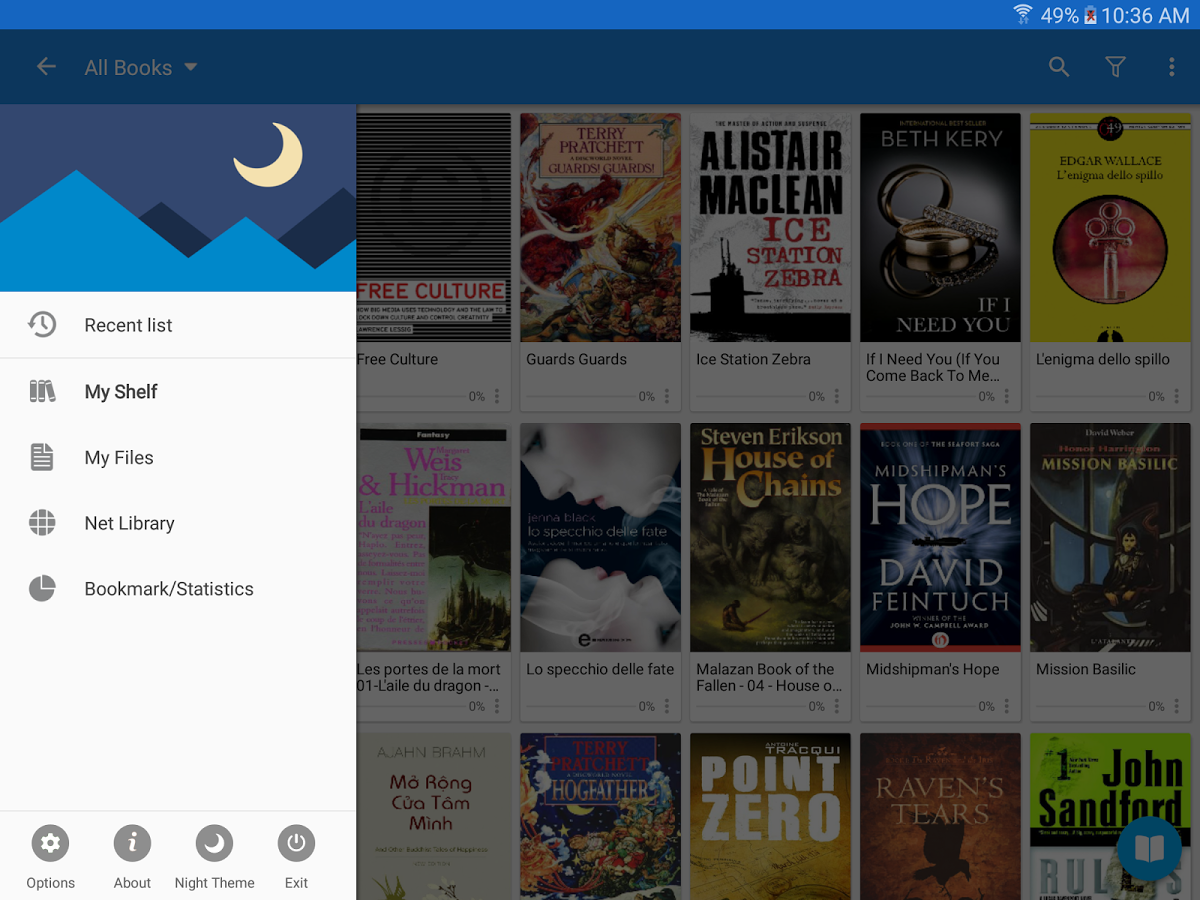Toggle Night Theme moon button
Image resolution: width=1200 pixels, height=900 pixels.
coord(214,844)
